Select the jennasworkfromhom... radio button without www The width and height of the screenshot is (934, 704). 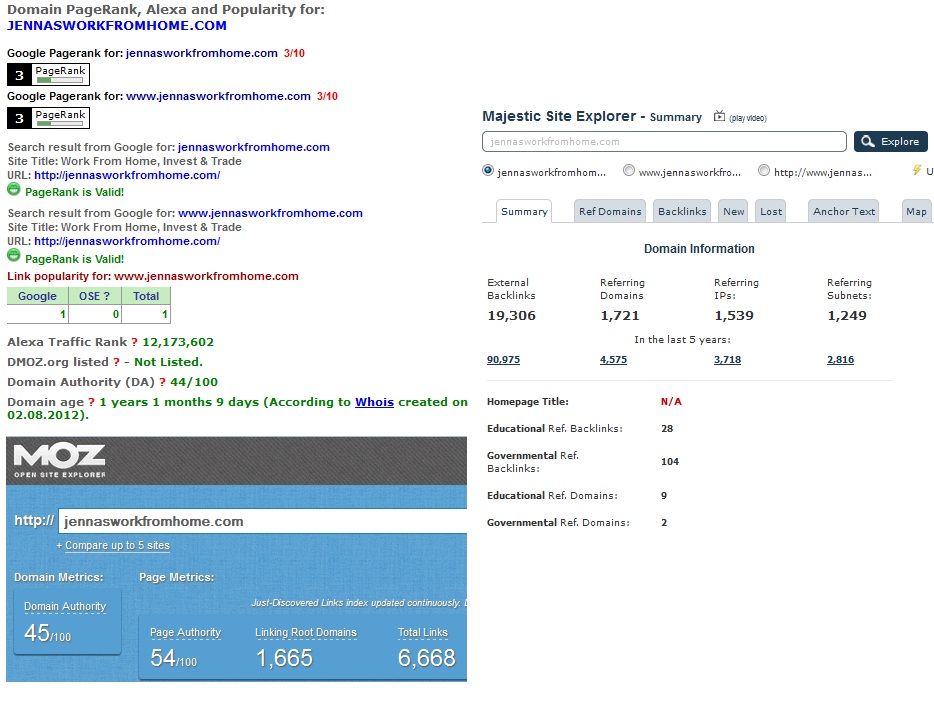coord(488,171)
